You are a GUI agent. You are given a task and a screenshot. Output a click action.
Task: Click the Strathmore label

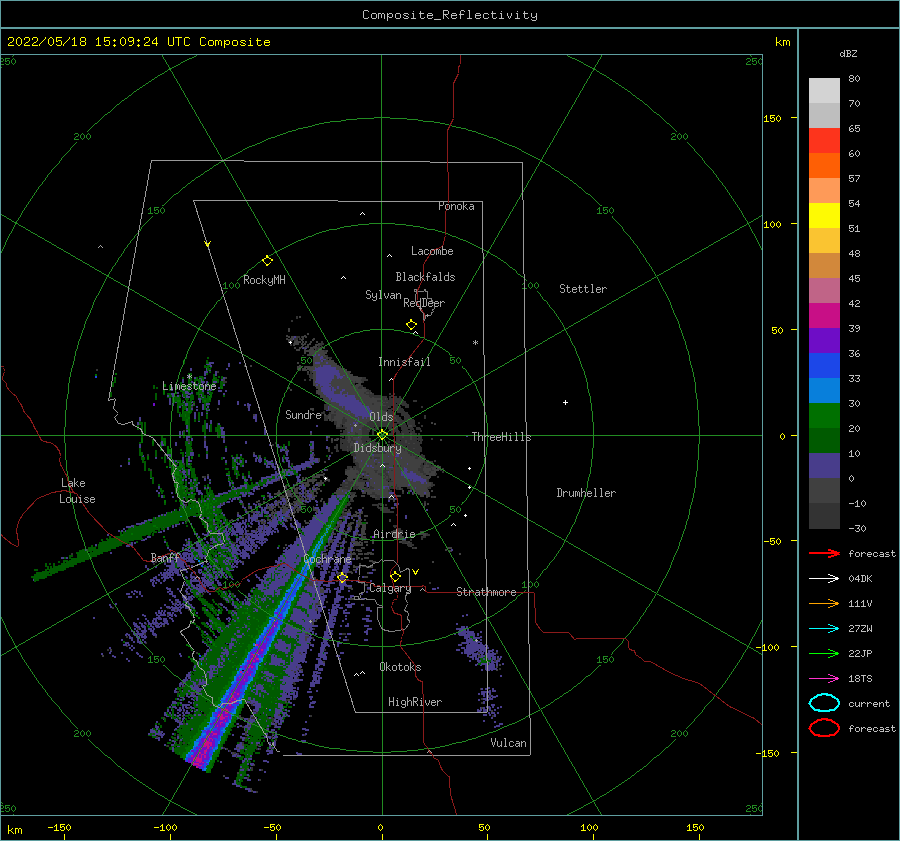coord(486,592)
